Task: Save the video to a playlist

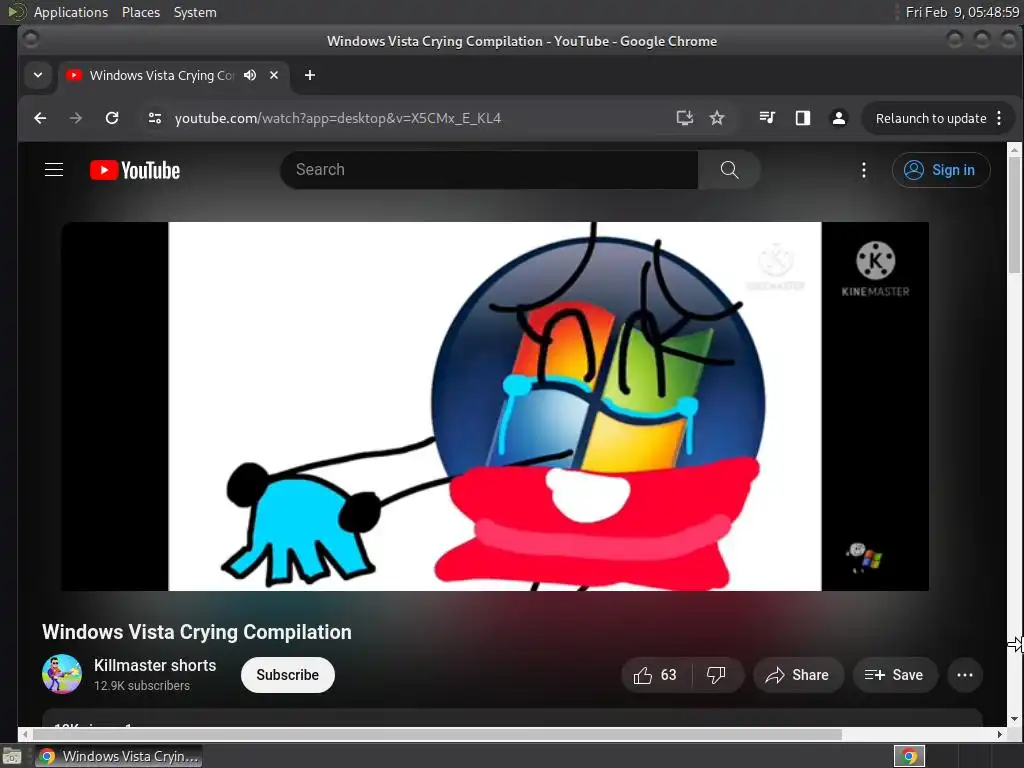Action: pos(895,675)
